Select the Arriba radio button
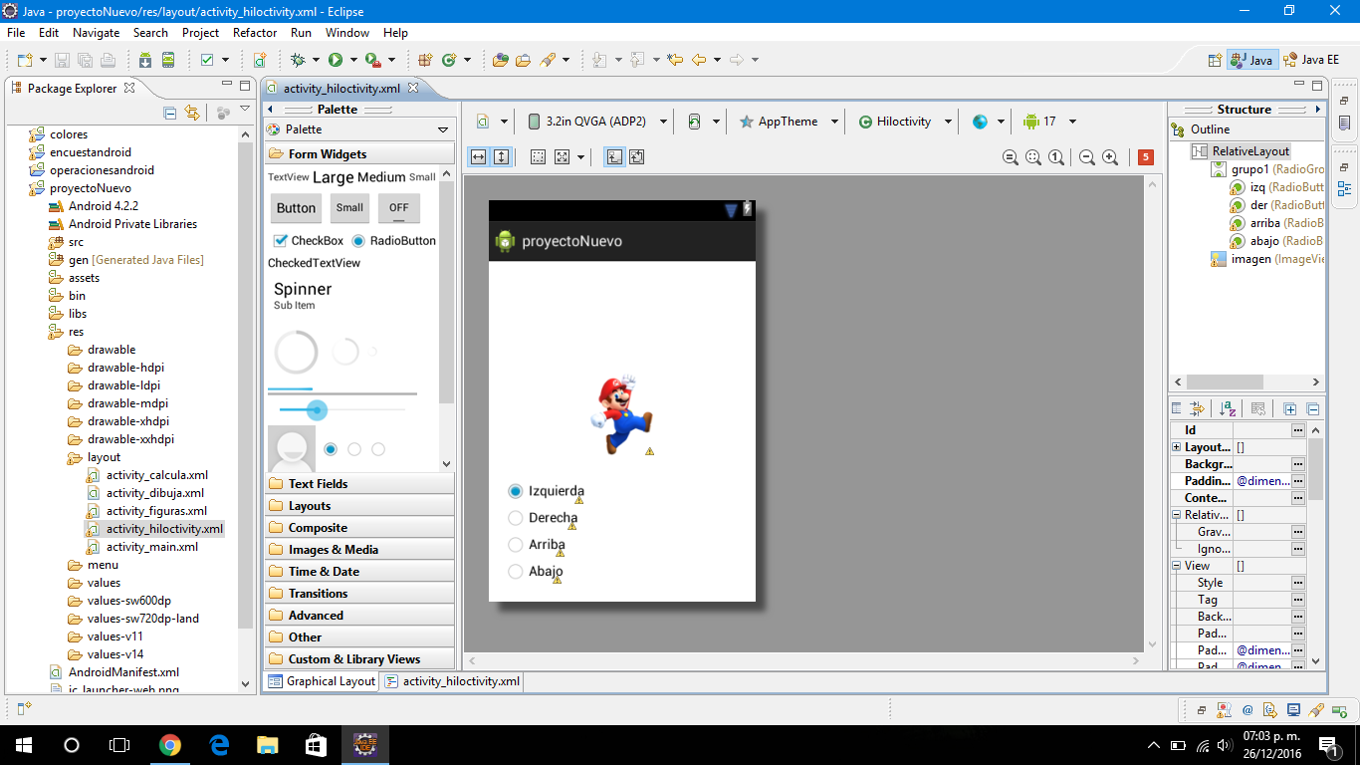Image resolution: width=1360 pixels, height=765 pixels. click(515, 545)
